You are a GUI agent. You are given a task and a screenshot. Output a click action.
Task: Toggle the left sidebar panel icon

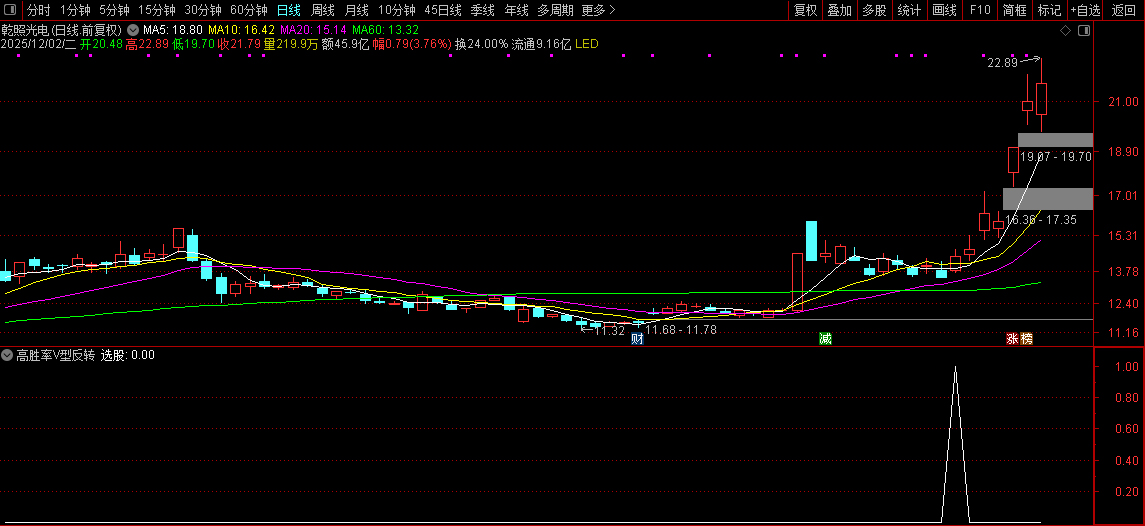[x=11, y=10]
